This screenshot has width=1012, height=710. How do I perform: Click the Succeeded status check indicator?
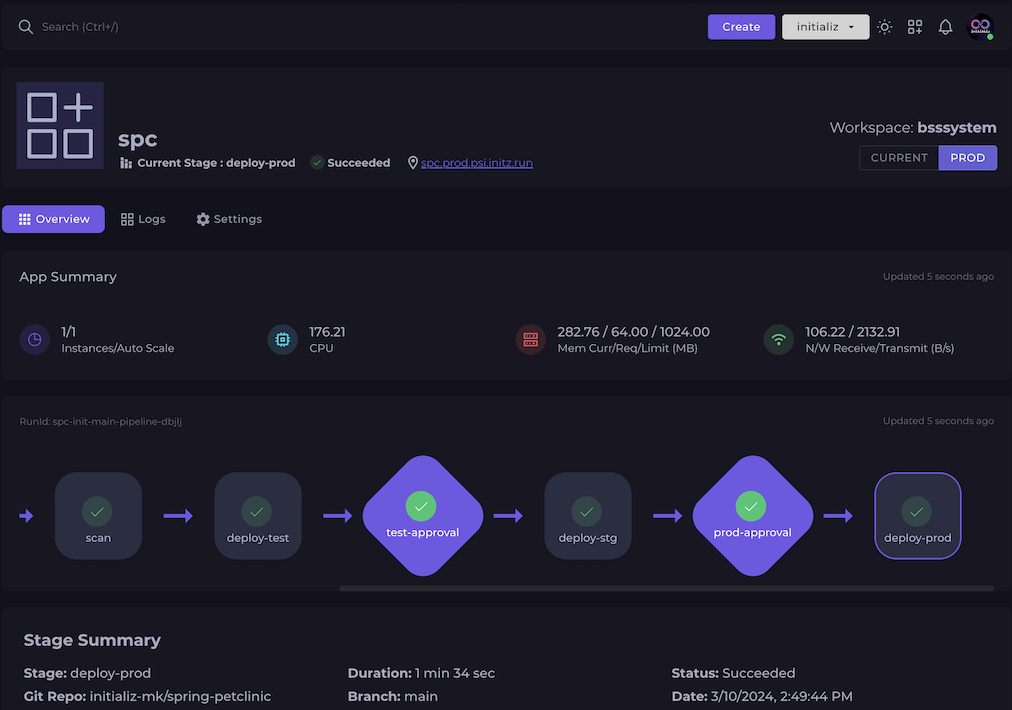click(x=317, y=162)
